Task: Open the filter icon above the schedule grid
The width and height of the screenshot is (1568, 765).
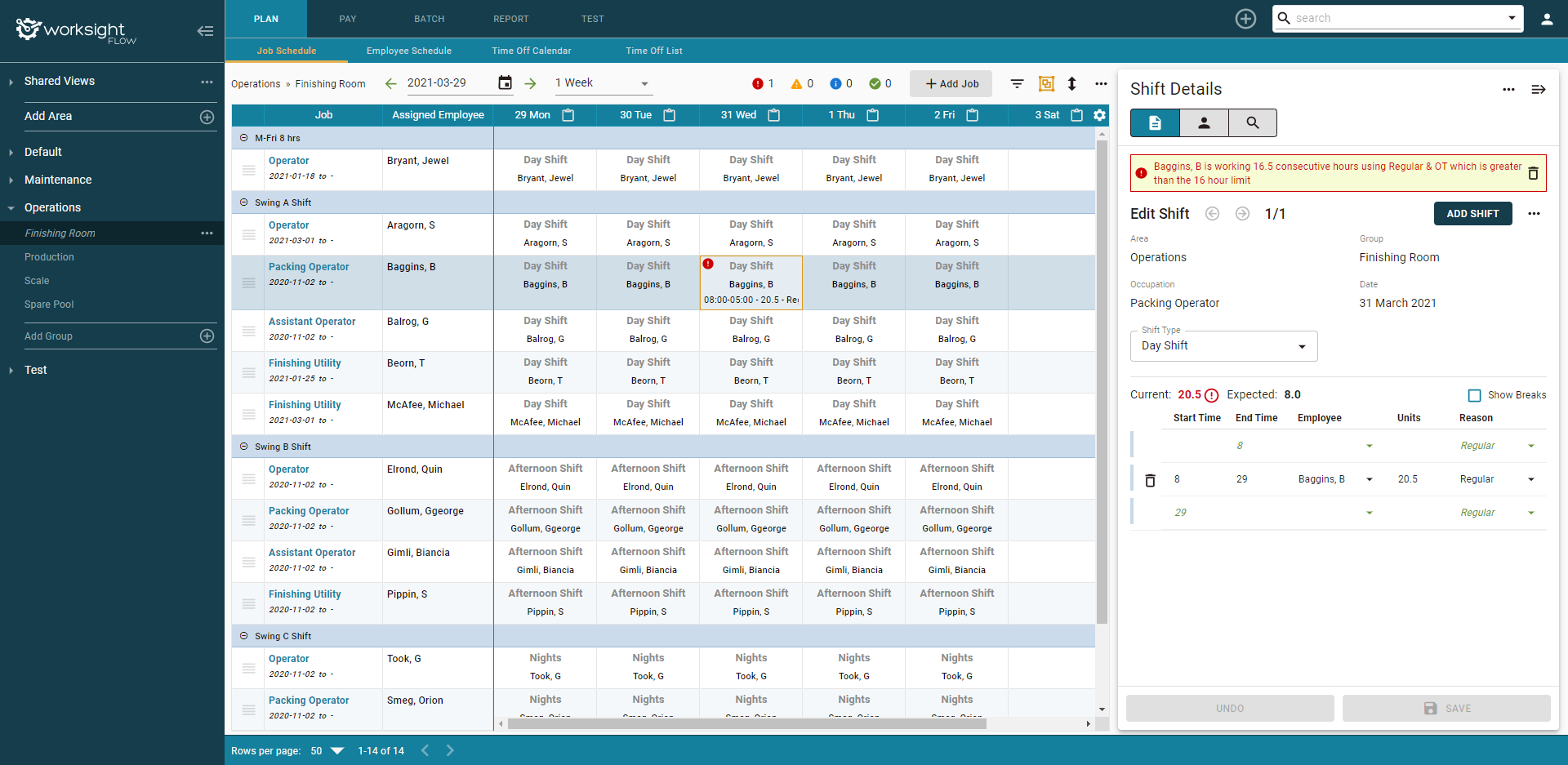Action: pos(1017,83)
